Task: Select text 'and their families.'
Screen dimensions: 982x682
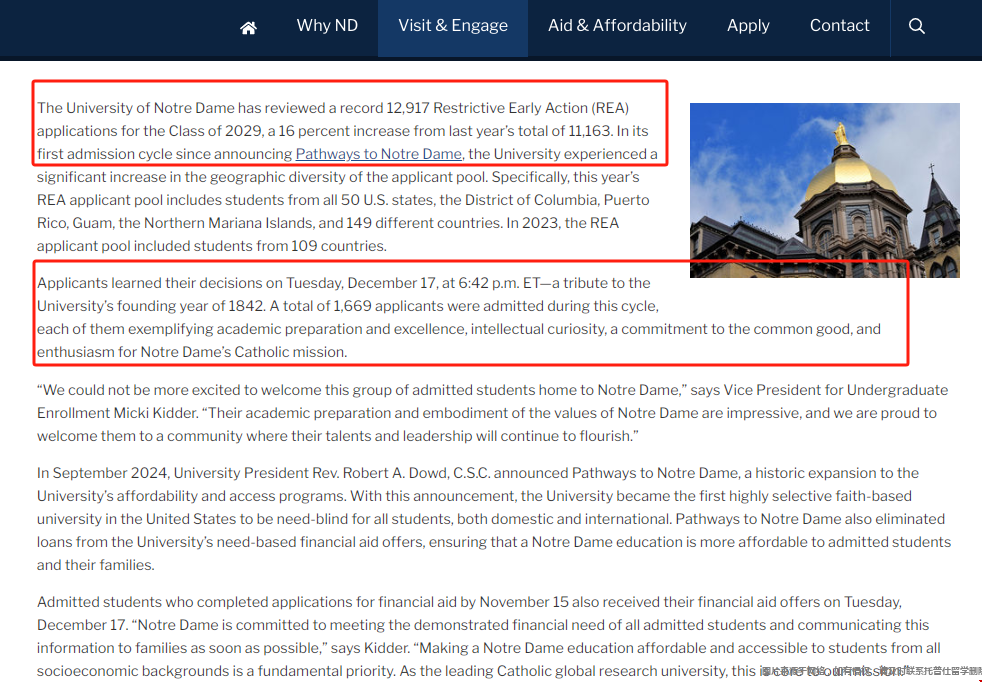Action: pyautogui.click(x=95, y=565)
